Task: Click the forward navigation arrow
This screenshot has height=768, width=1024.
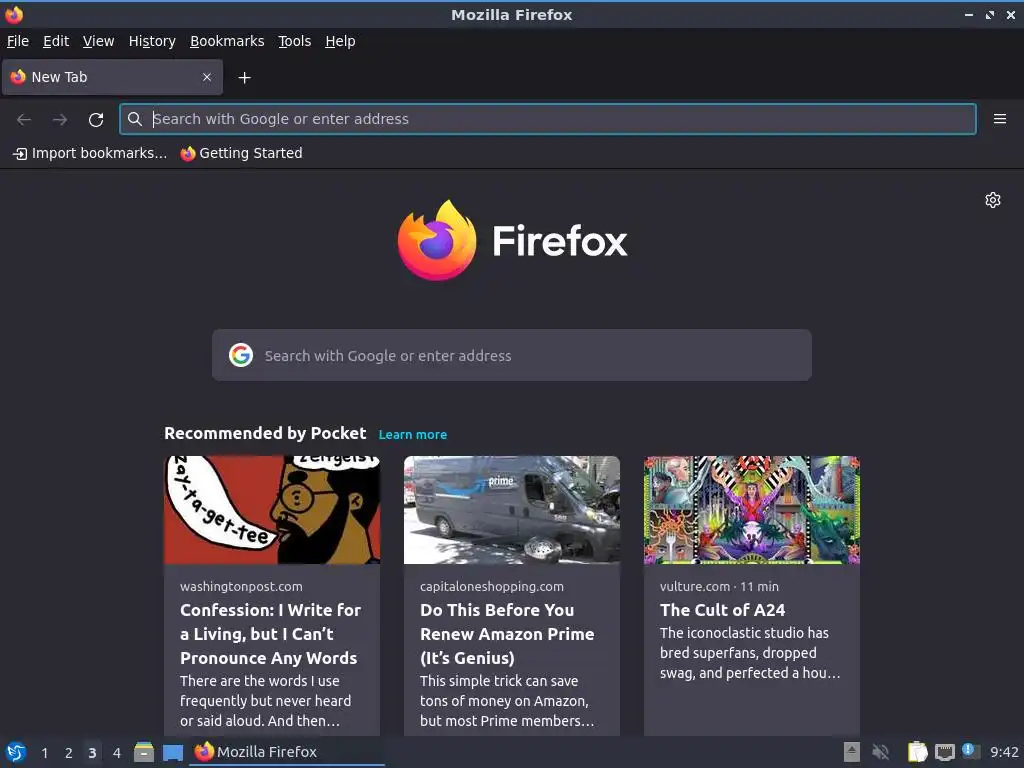Action: [x=60, y=120]
